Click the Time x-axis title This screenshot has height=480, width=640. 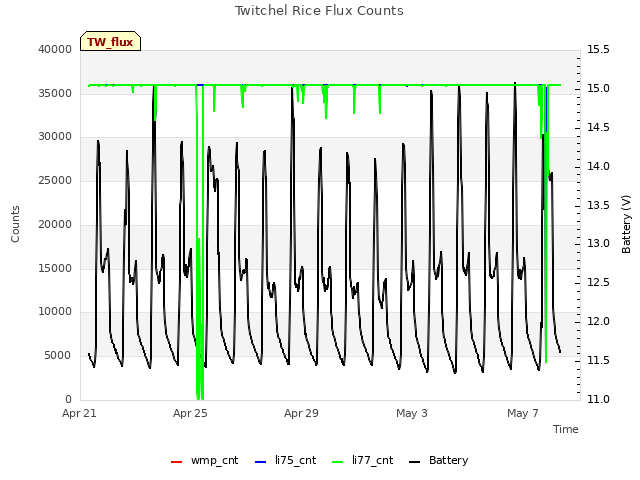tap(566, 429)
